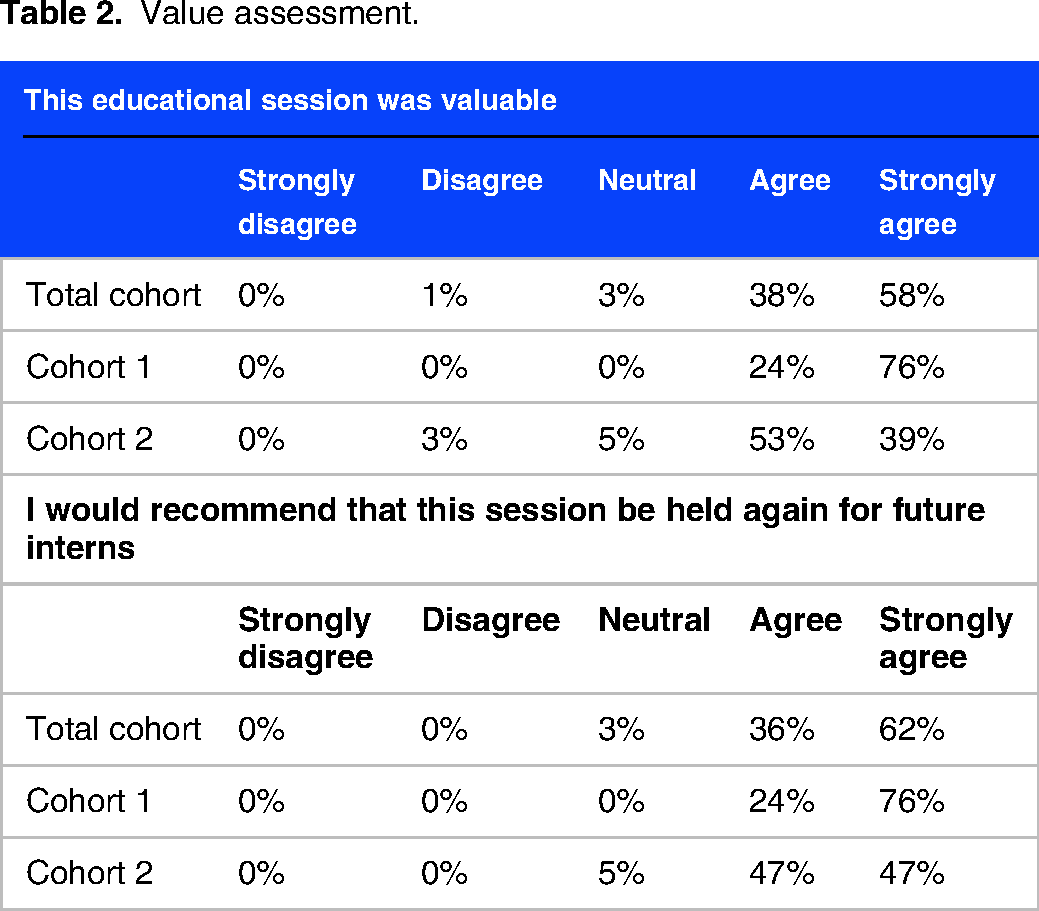The height and width of the screenshot is (911, 1039).
Task: Click the 39% cell in Cohort 2 row
Action: point(912,439)
